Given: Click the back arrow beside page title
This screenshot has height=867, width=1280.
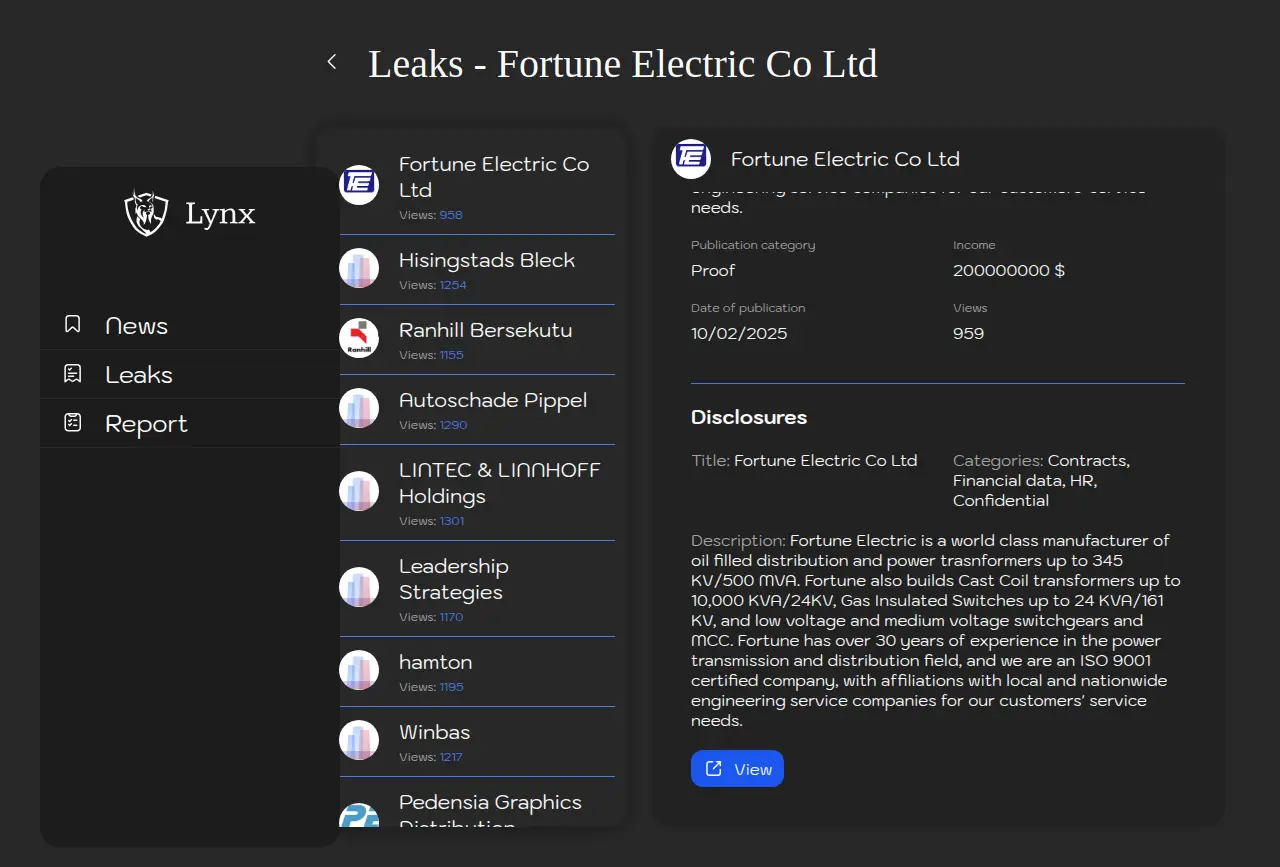Looking at the screenshot, I should pyautogui.click(x=332, y=62).
